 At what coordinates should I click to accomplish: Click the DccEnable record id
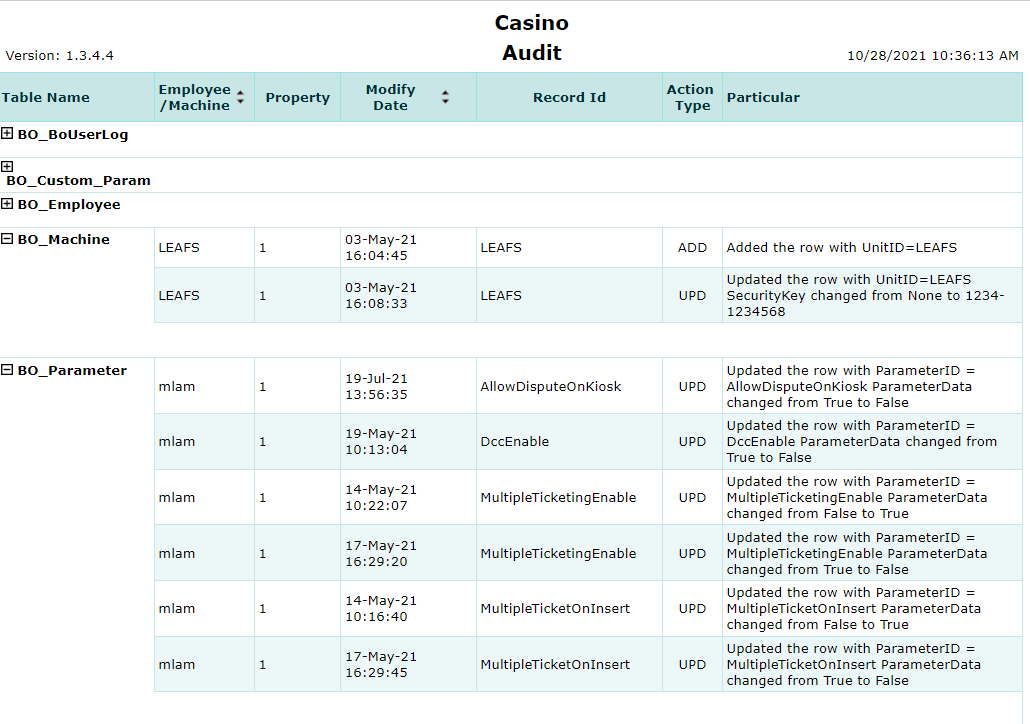tap(514, 441)
